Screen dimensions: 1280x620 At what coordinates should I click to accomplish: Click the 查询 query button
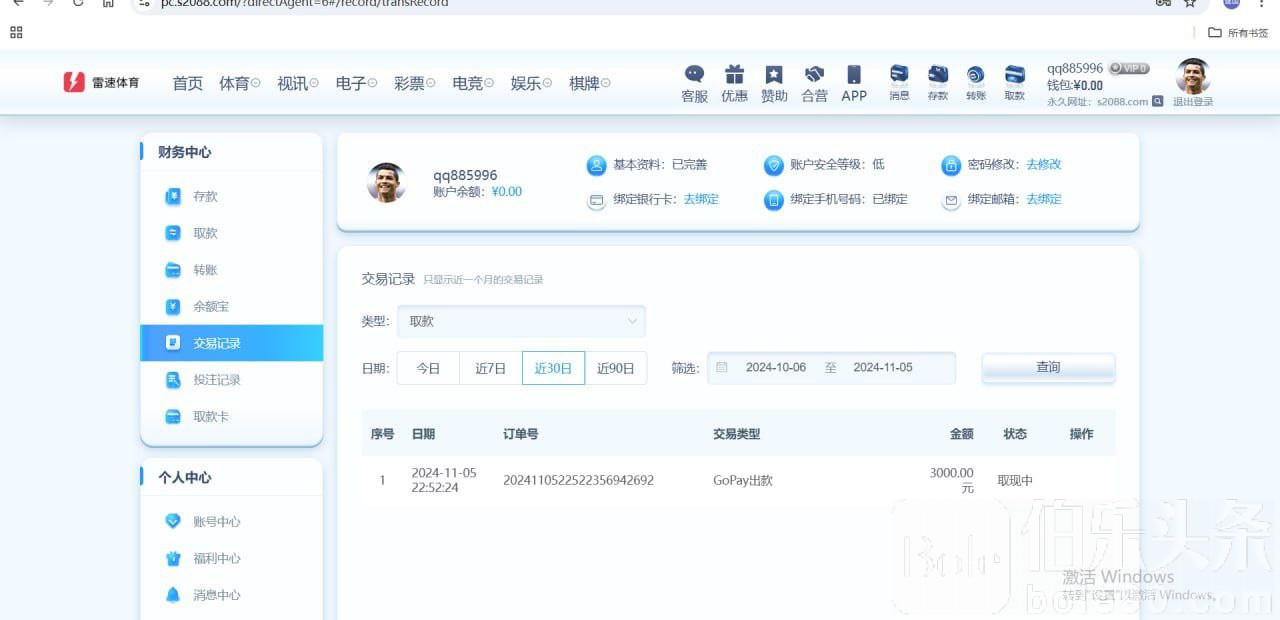(x=1048, y=368)
